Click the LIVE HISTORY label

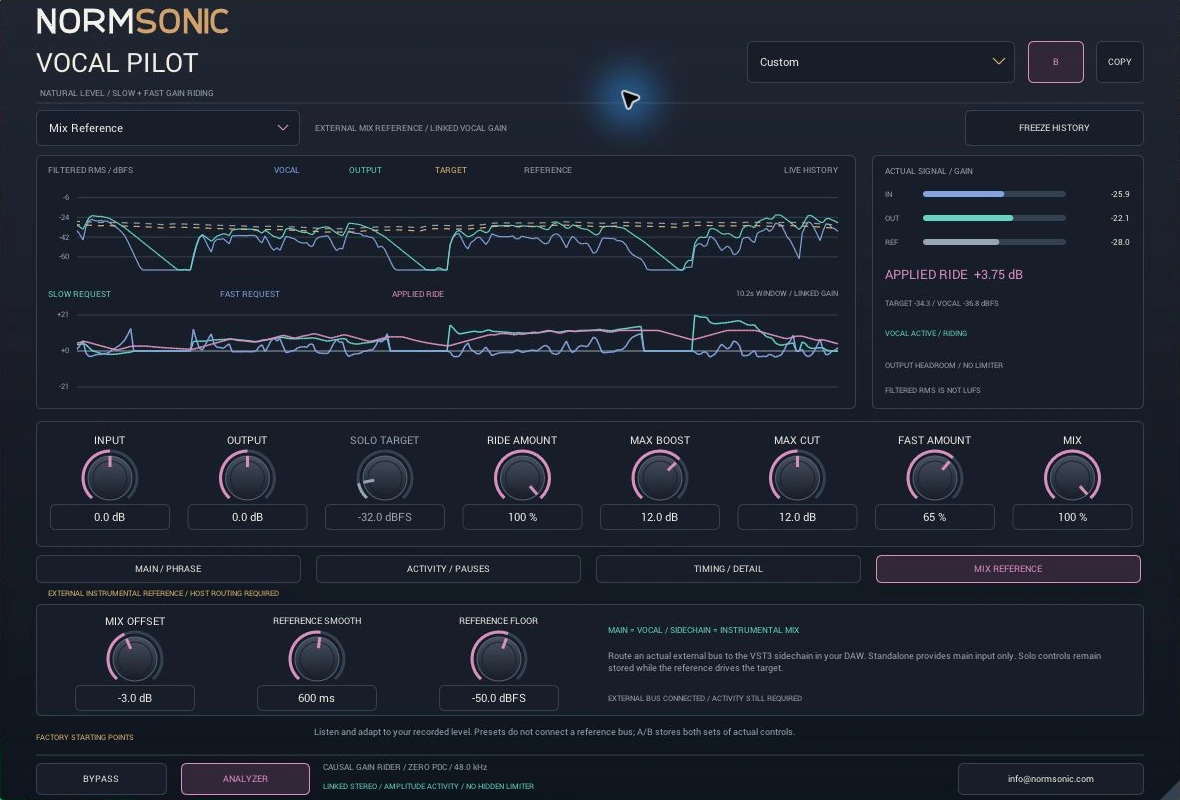[810, 170]
